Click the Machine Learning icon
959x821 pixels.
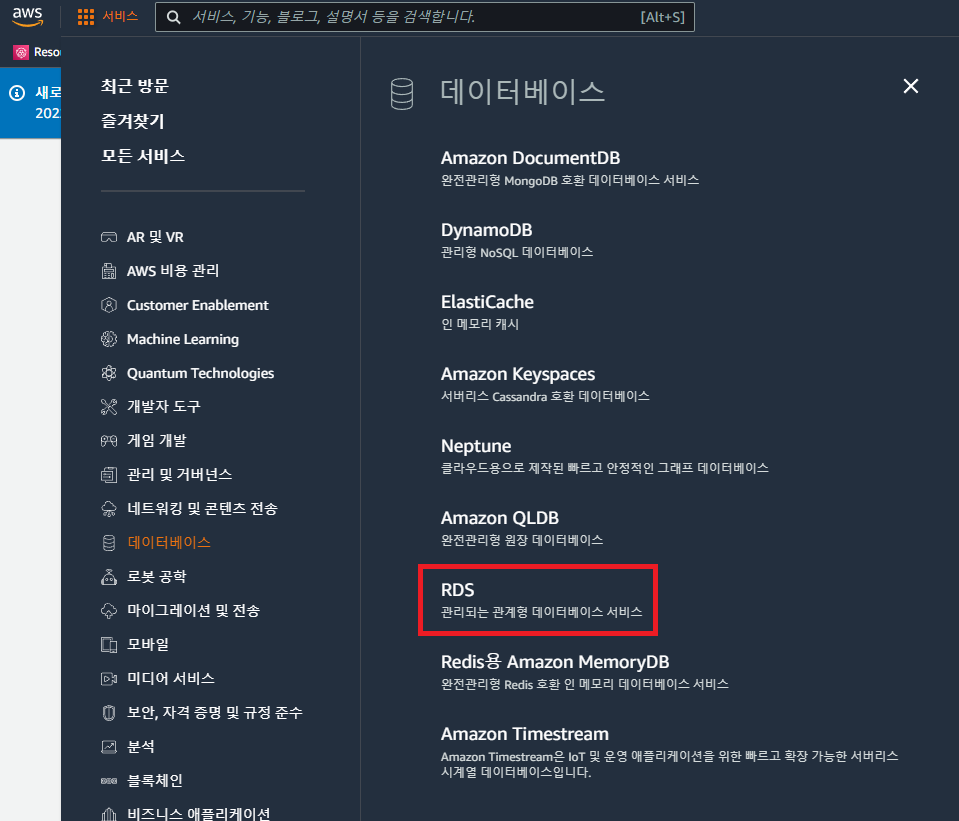click(x=109, y=339)
